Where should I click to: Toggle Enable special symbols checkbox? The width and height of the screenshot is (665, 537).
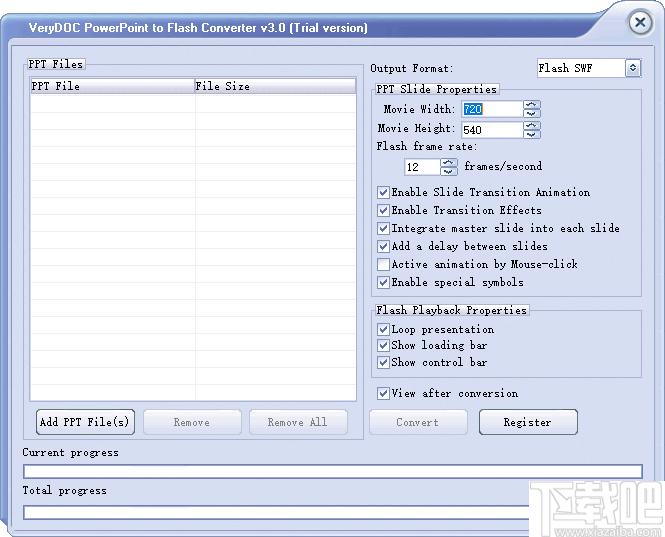[x=383, y=282]
